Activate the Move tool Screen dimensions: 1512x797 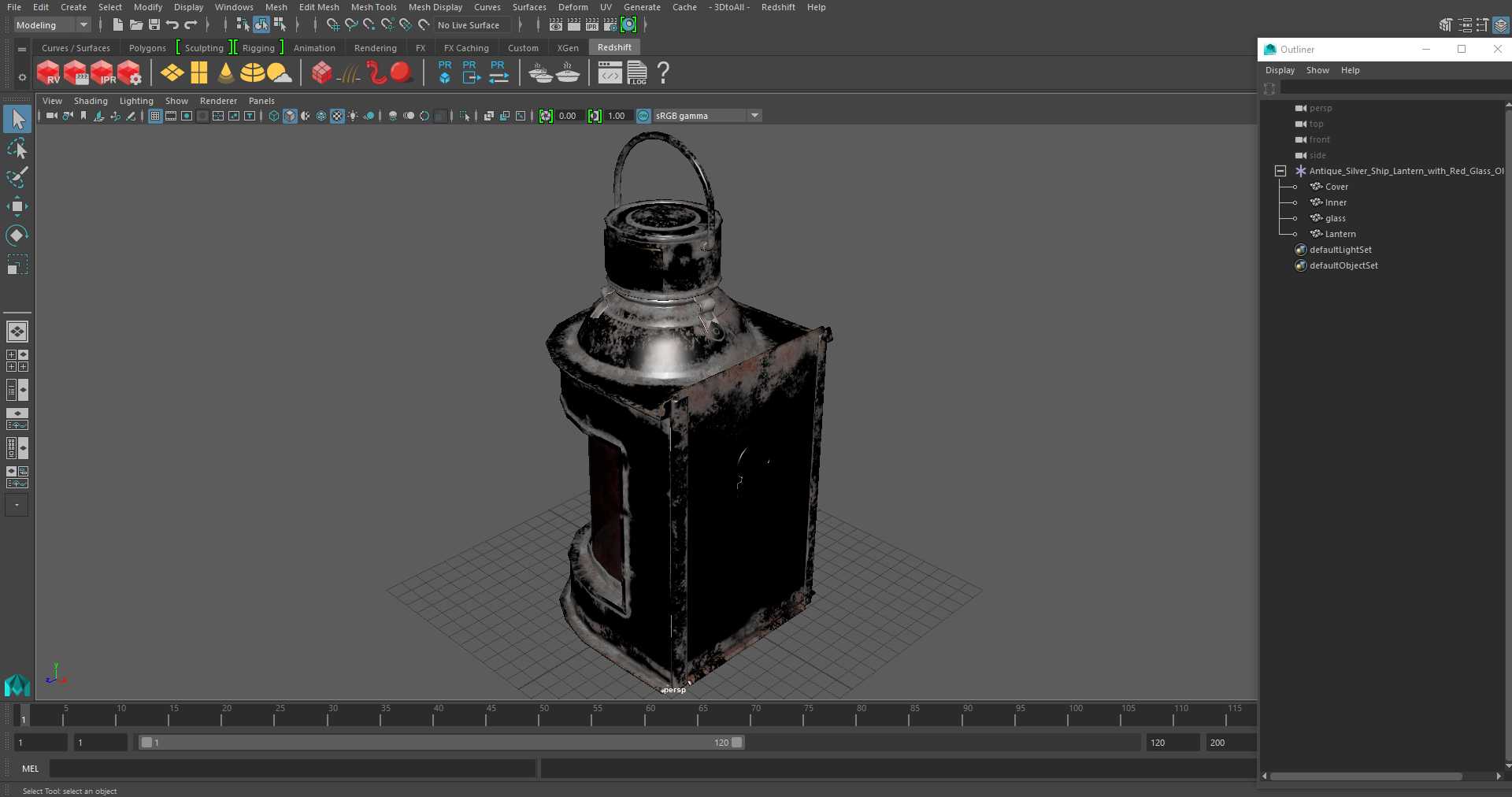click(17, 206)
